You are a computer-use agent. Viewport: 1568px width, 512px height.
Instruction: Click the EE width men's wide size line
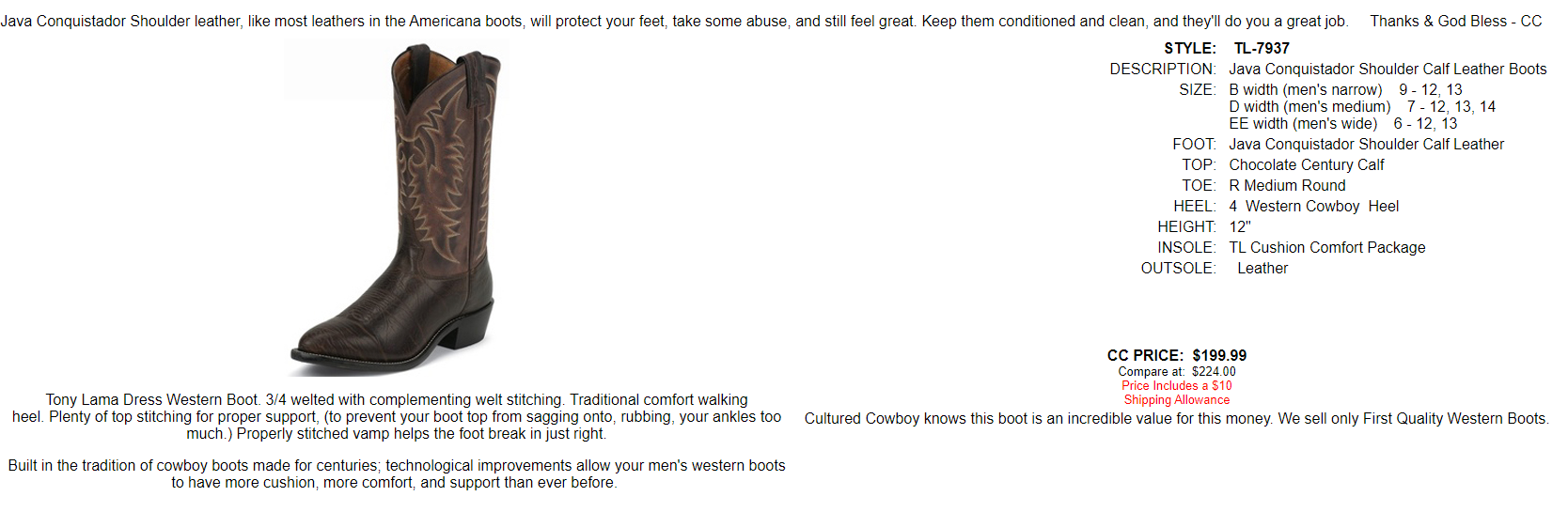[1343, 124]
